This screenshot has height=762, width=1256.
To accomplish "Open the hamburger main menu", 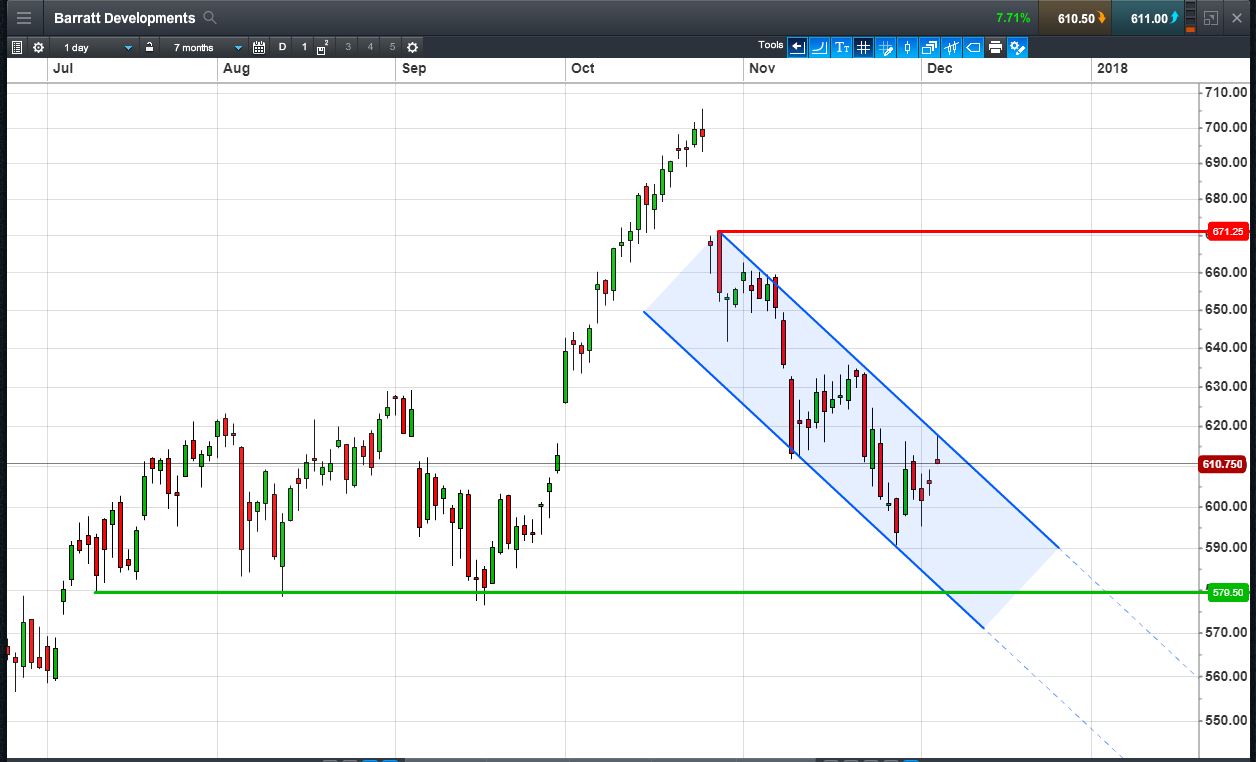I will coord(23,18).
